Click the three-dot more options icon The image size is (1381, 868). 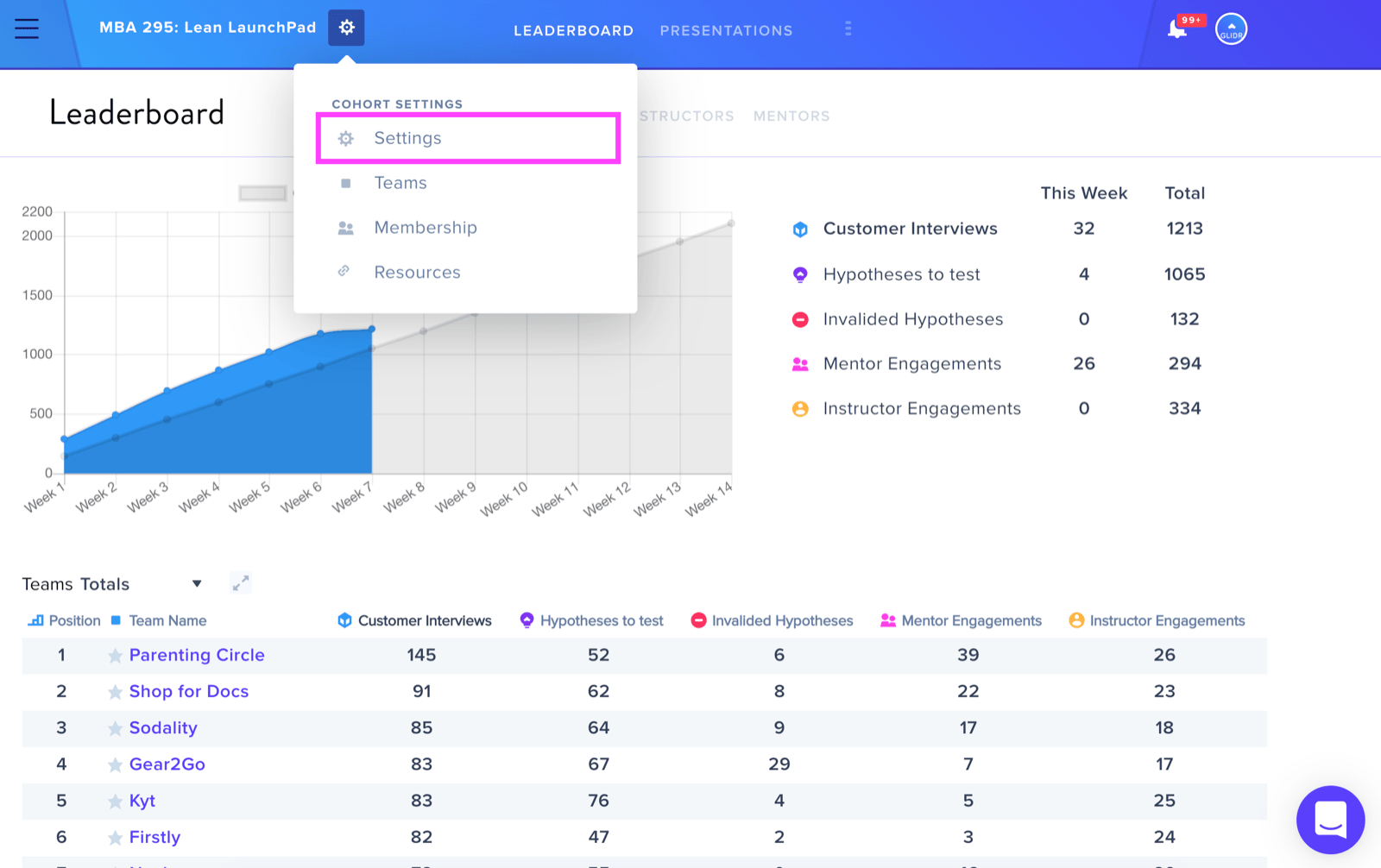[x=848, y=29]
